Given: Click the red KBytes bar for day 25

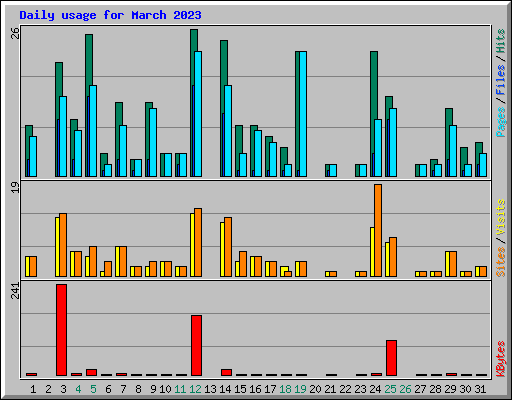Looking at the screenshot, I should 391,358.
